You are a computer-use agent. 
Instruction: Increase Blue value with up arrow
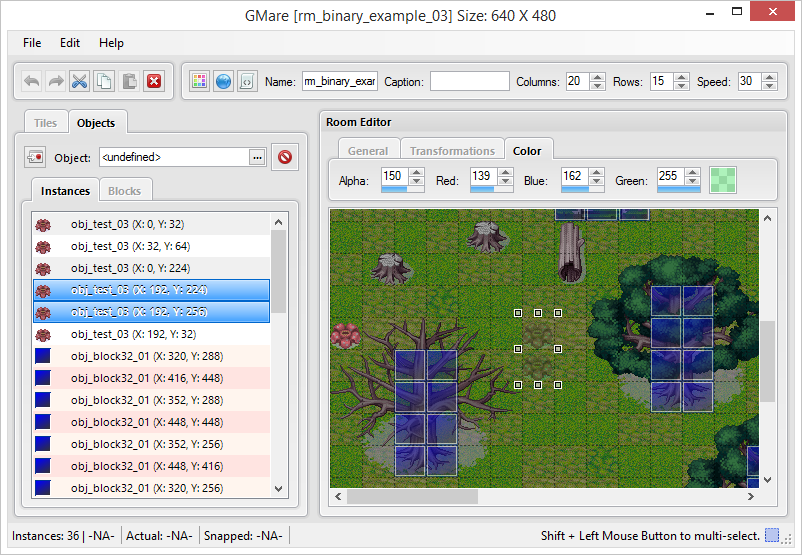point(596,172)
